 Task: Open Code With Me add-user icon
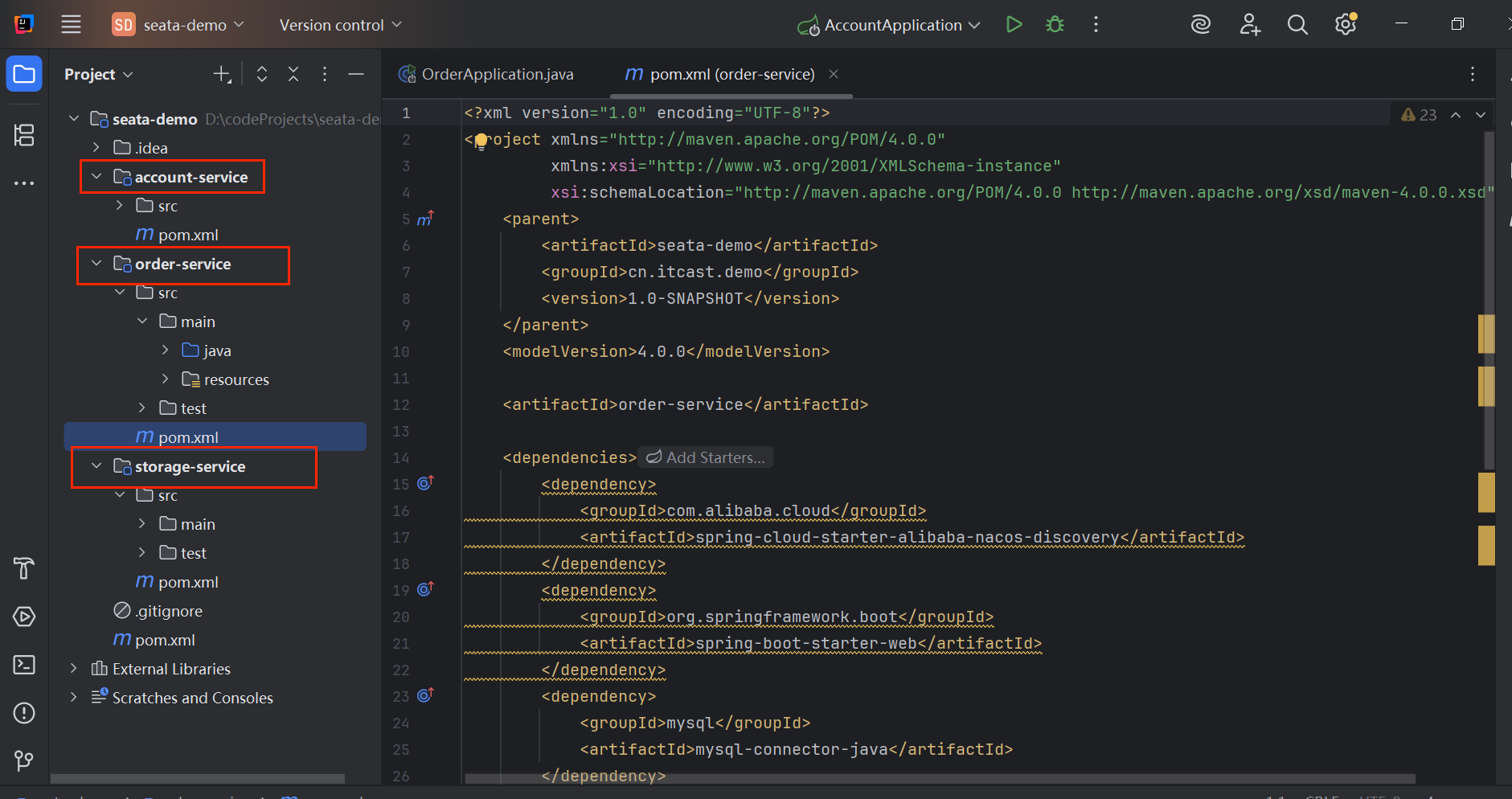[1250, 24]
